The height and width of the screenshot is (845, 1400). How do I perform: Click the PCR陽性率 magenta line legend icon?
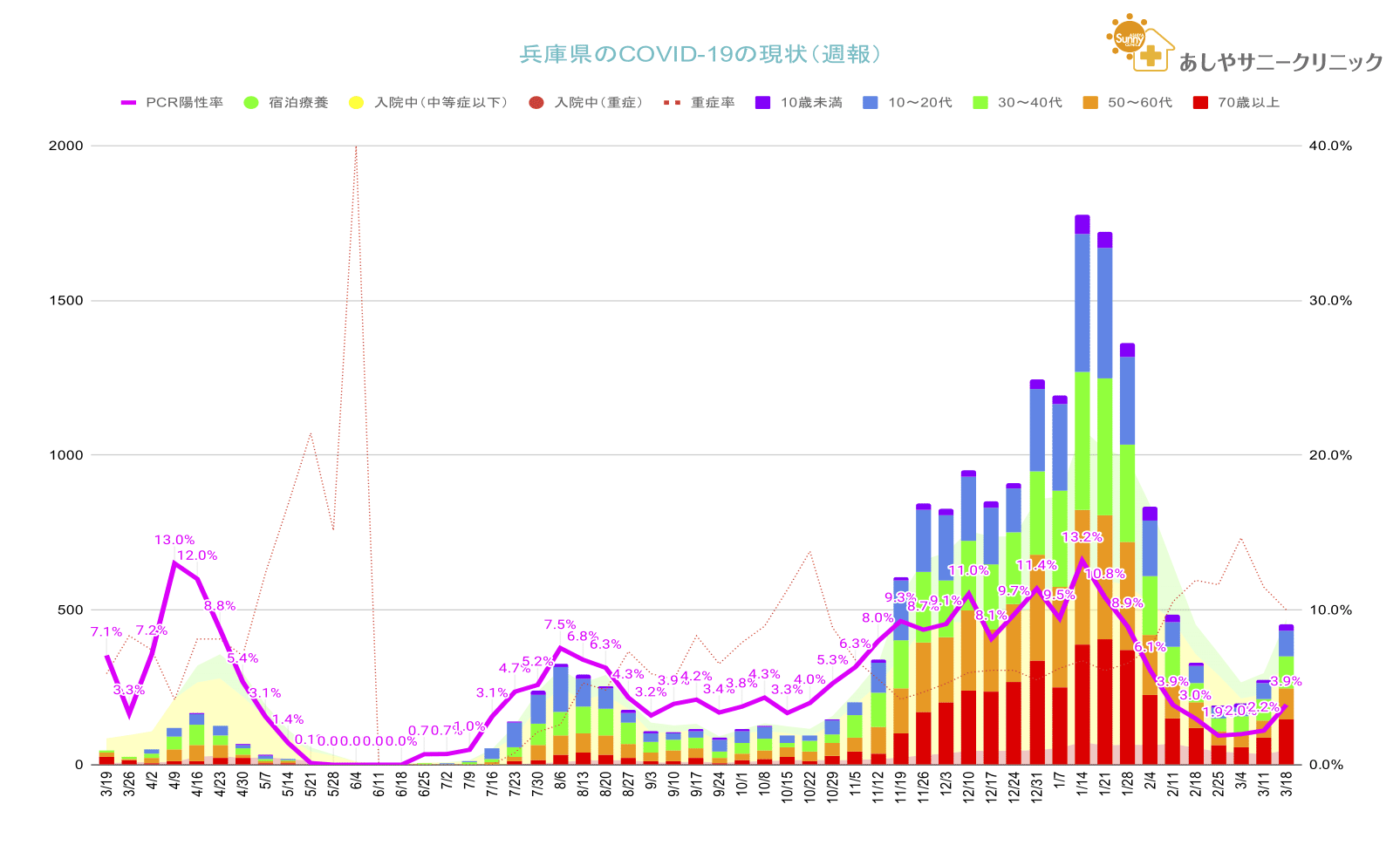128,103
